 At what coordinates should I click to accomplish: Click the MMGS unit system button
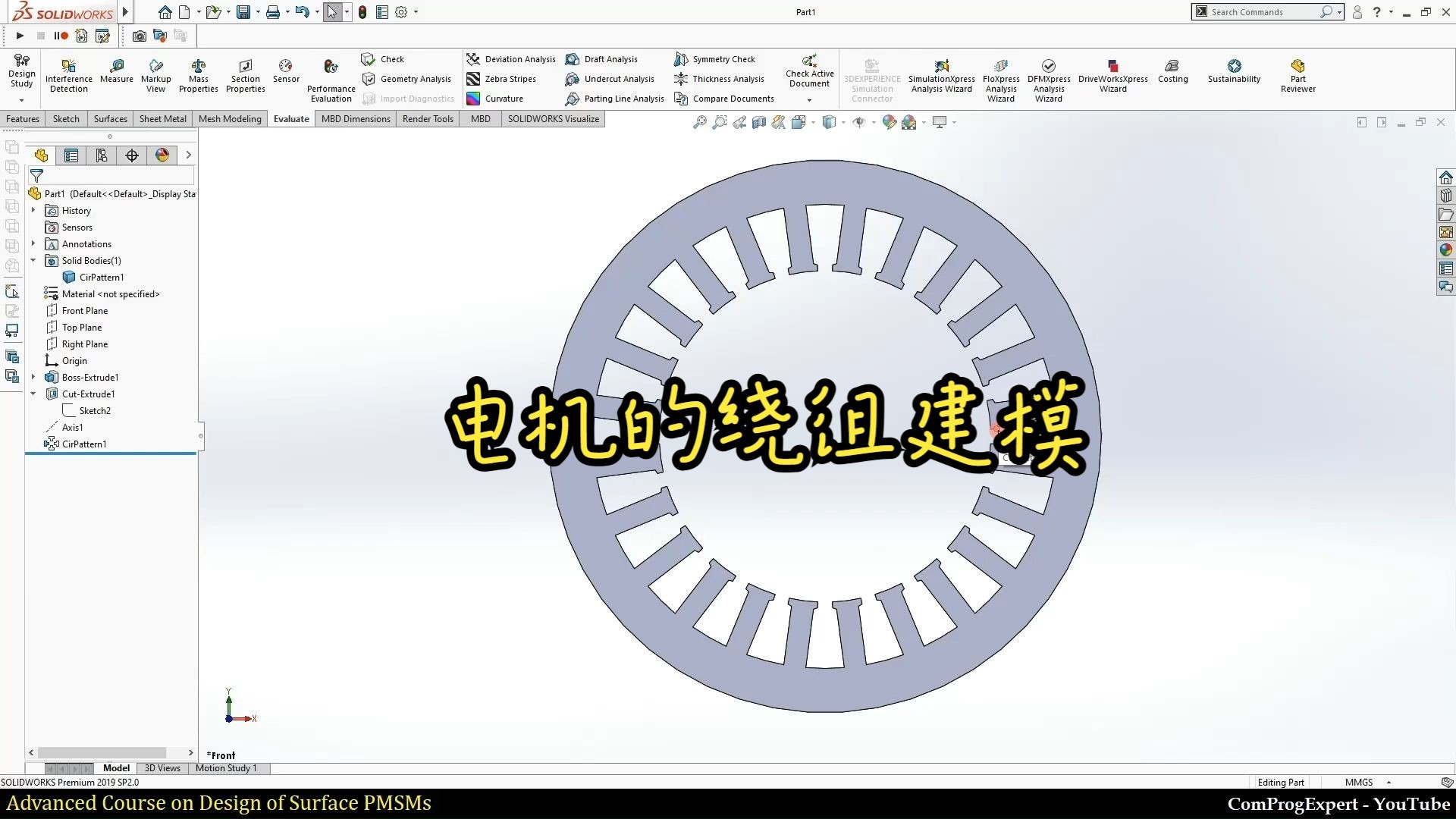click(1360, 782)
